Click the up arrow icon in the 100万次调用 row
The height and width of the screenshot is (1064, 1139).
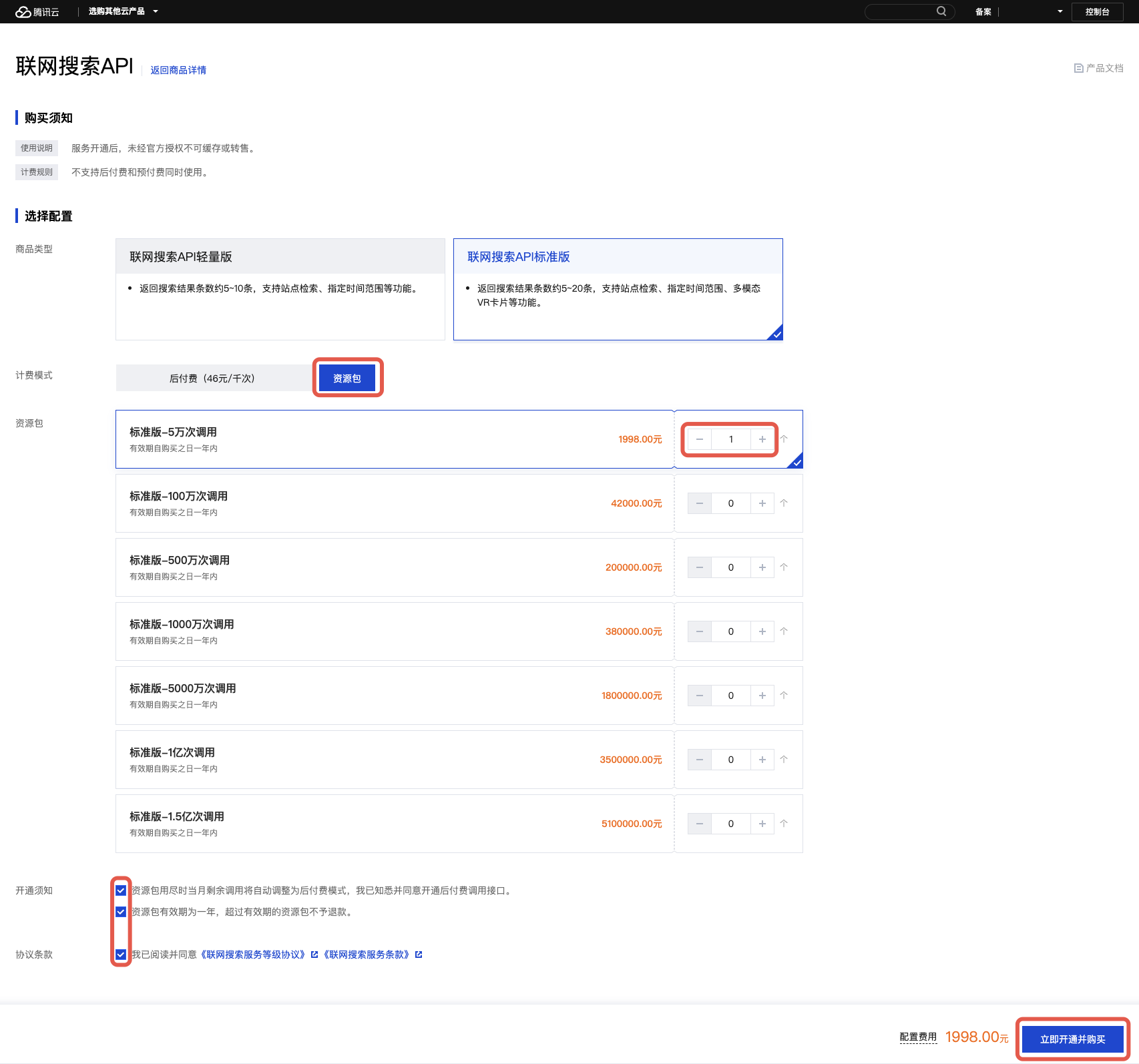coord(784,503)
